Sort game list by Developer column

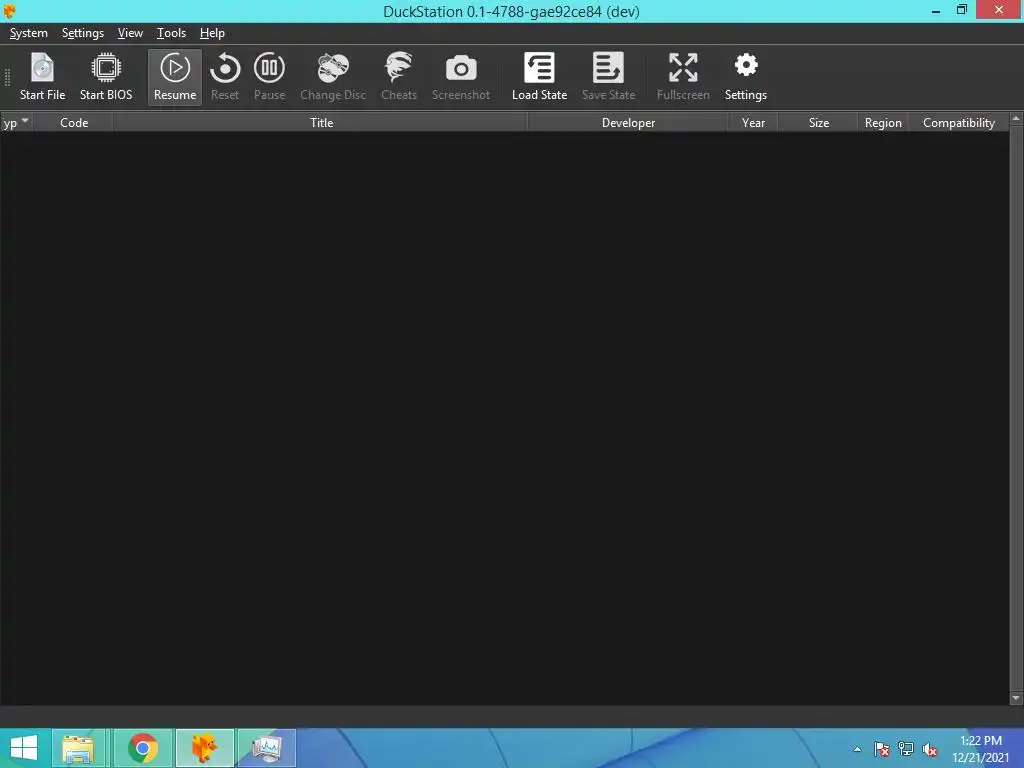(628, 123)
